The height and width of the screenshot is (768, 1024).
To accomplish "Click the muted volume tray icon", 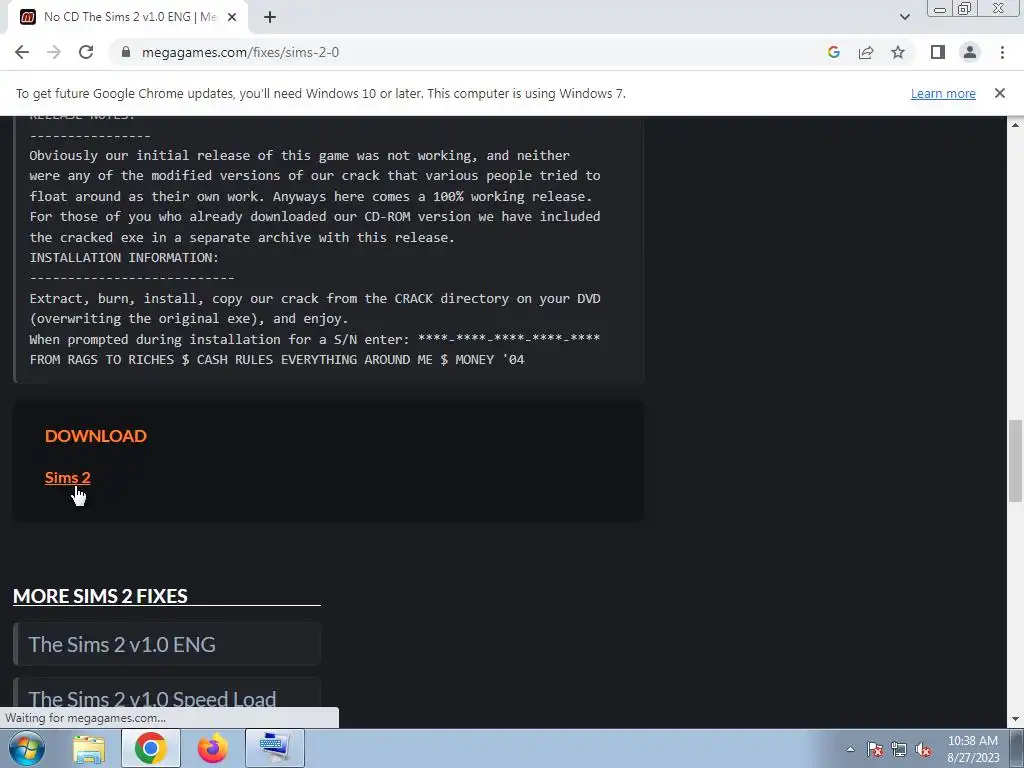I will pos(923,749).
